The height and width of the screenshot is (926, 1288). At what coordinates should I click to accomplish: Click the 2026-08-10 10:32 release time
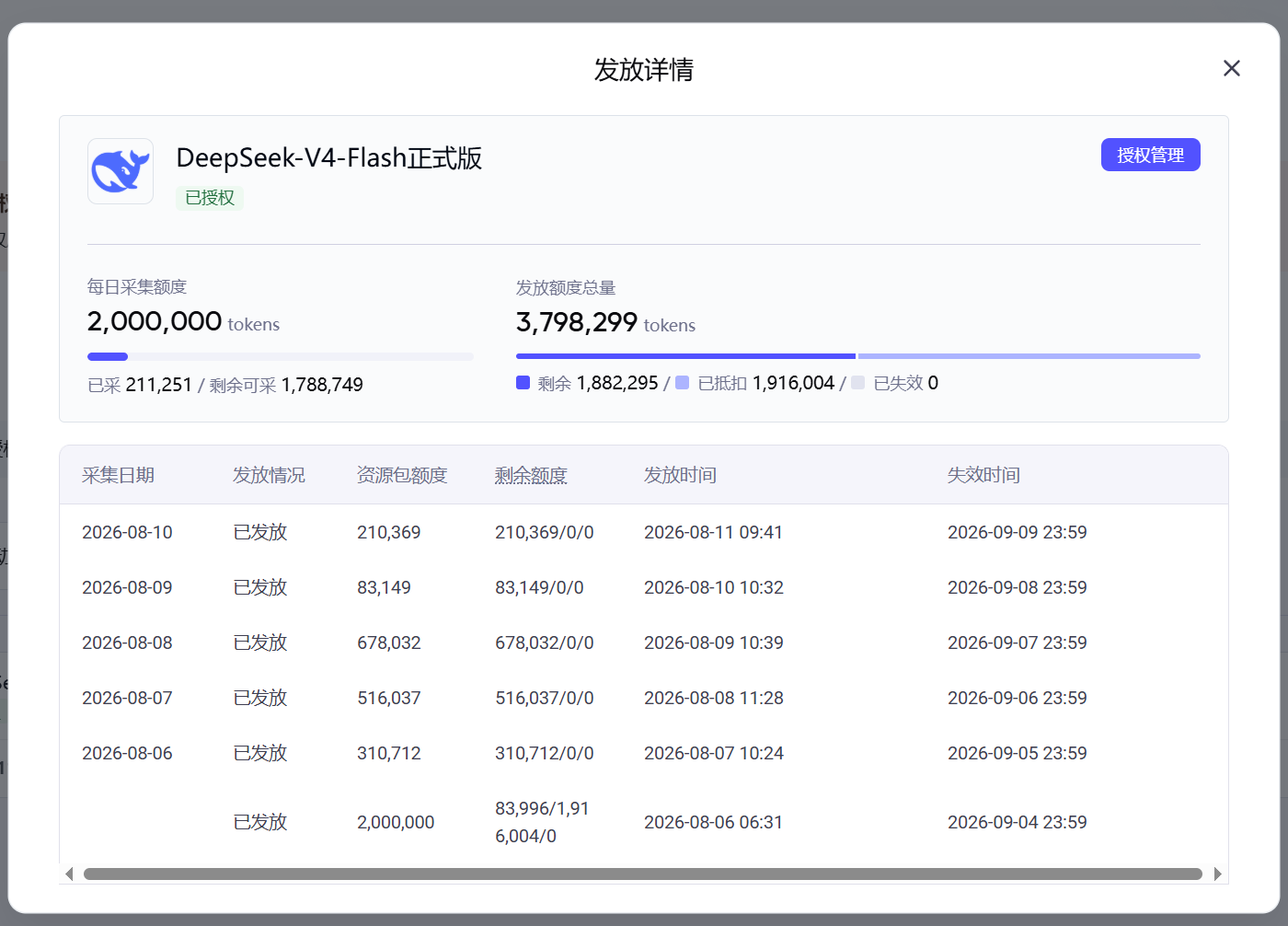(714, 587)
